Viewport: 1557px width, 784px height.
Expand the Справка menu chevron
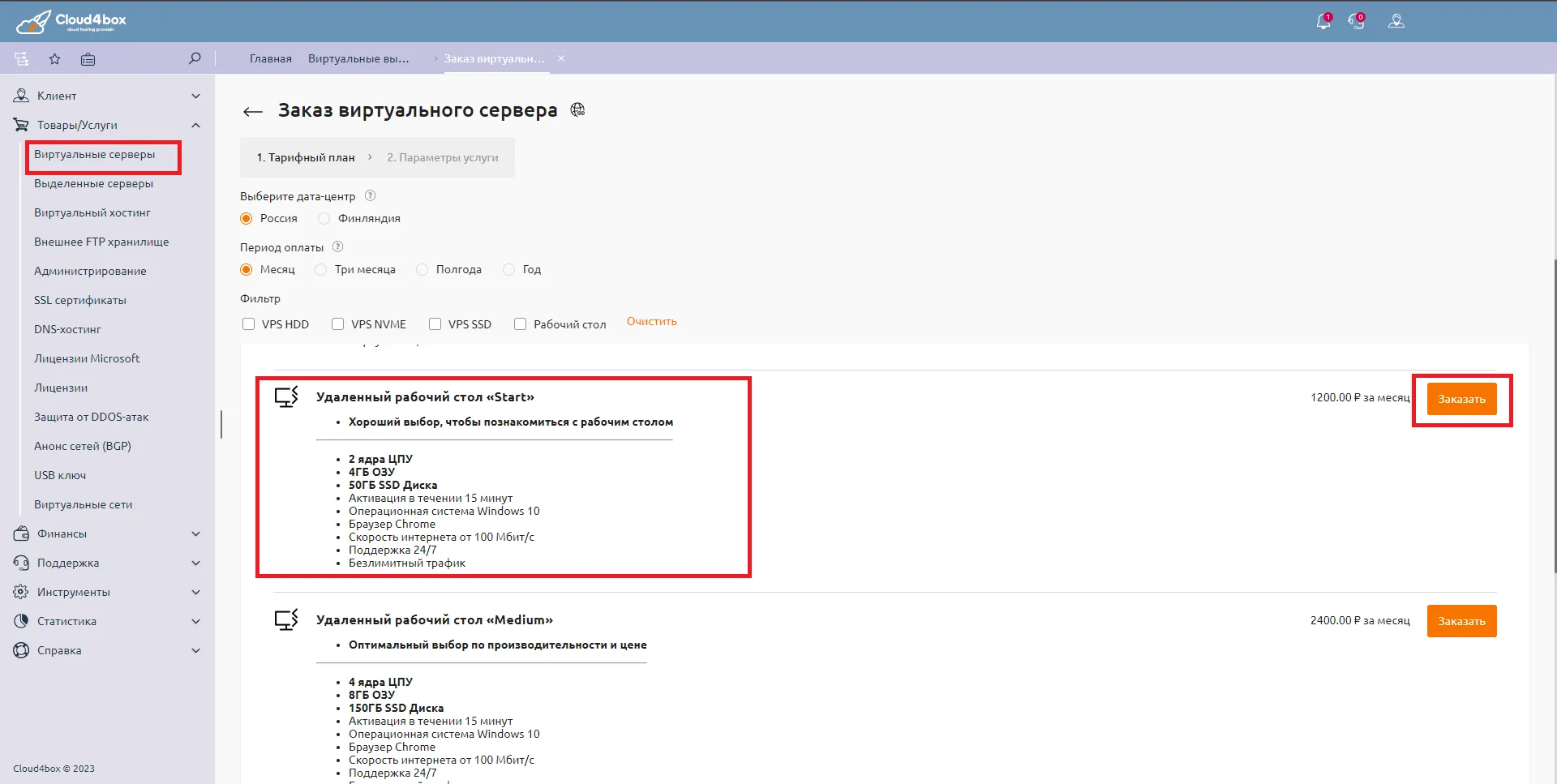click(195, 650)
